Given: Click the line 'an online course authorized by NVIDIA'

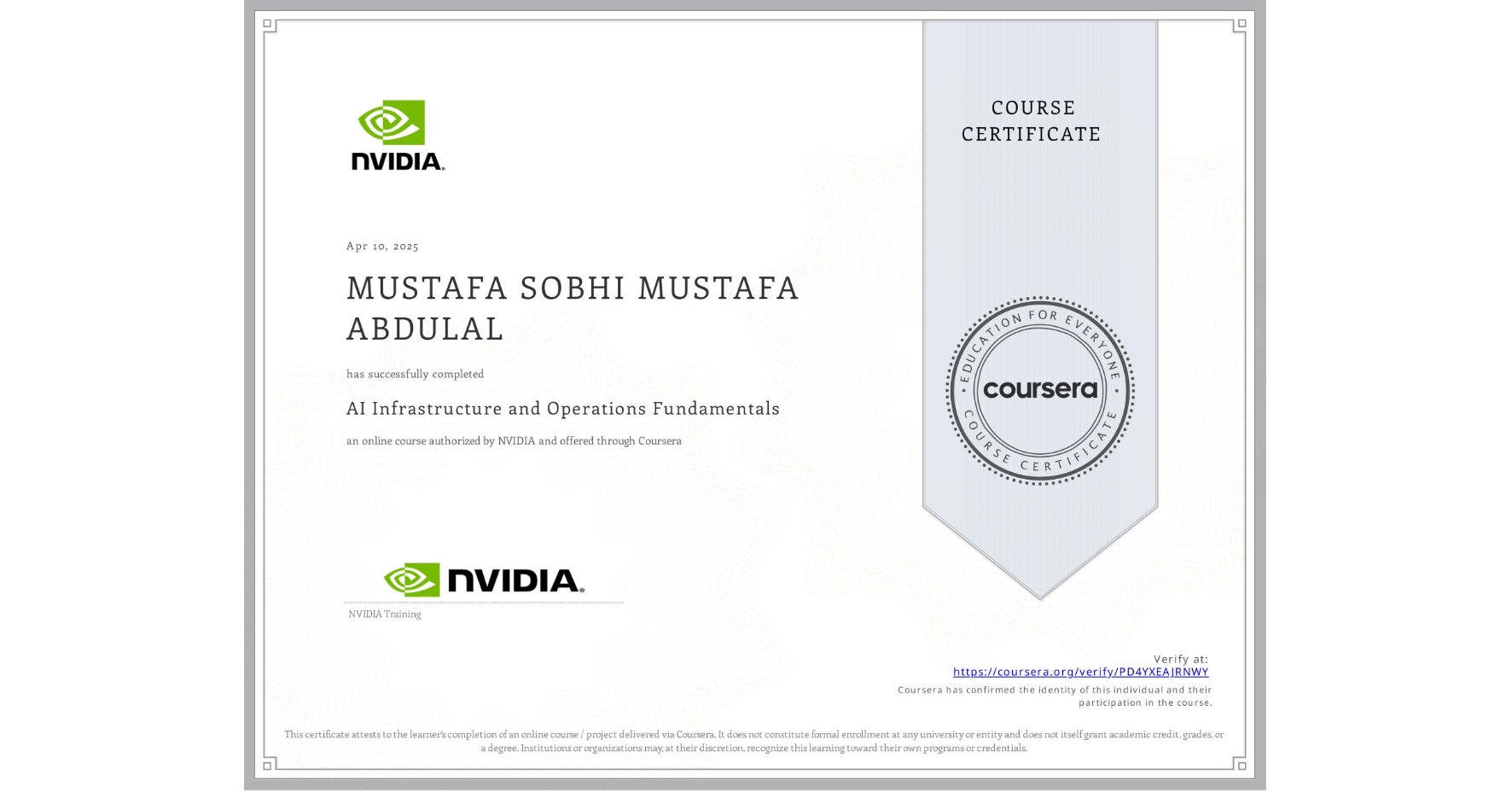Looking at the screenshot, I should [x=514, y=441].
